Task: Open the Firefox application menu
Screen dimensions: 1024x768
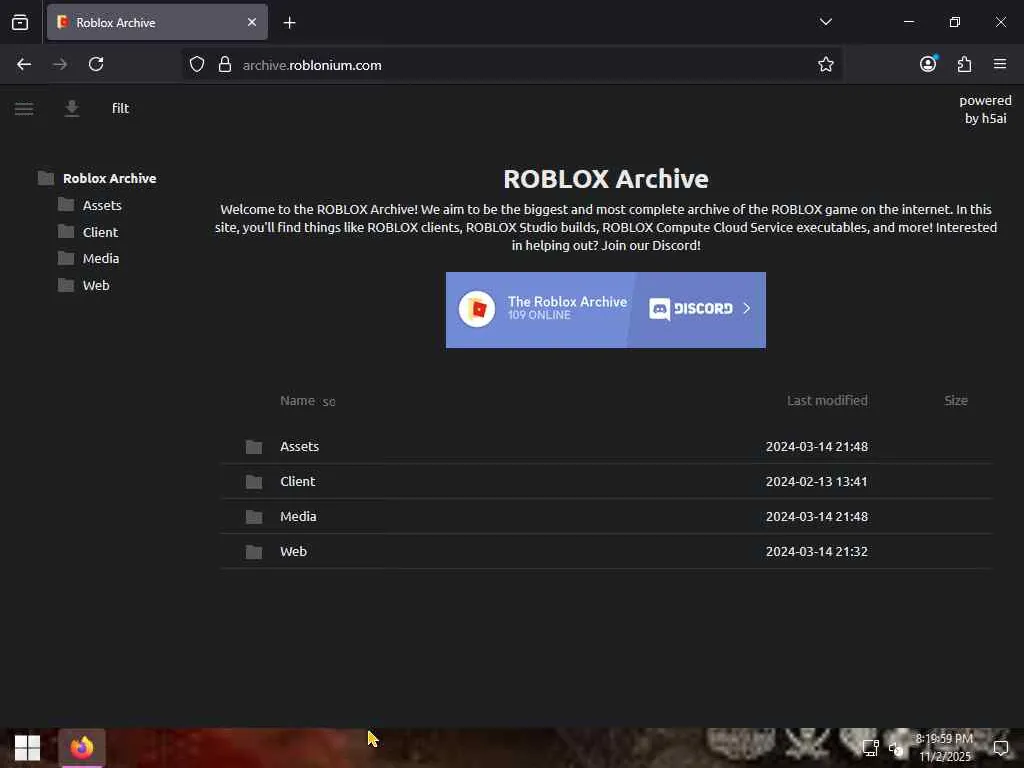Action: (x=1000, y=63)
